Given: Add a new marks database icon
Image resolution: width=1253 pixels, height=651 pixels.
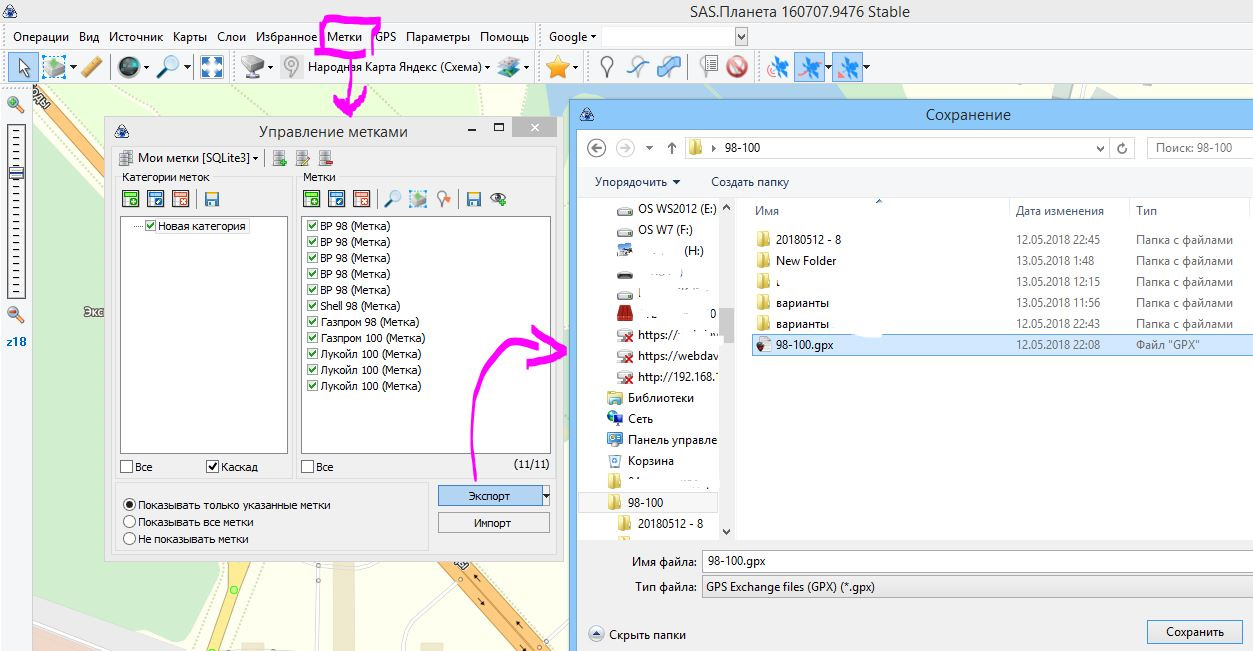Looking at the screenshot, I should coord(280,158).
